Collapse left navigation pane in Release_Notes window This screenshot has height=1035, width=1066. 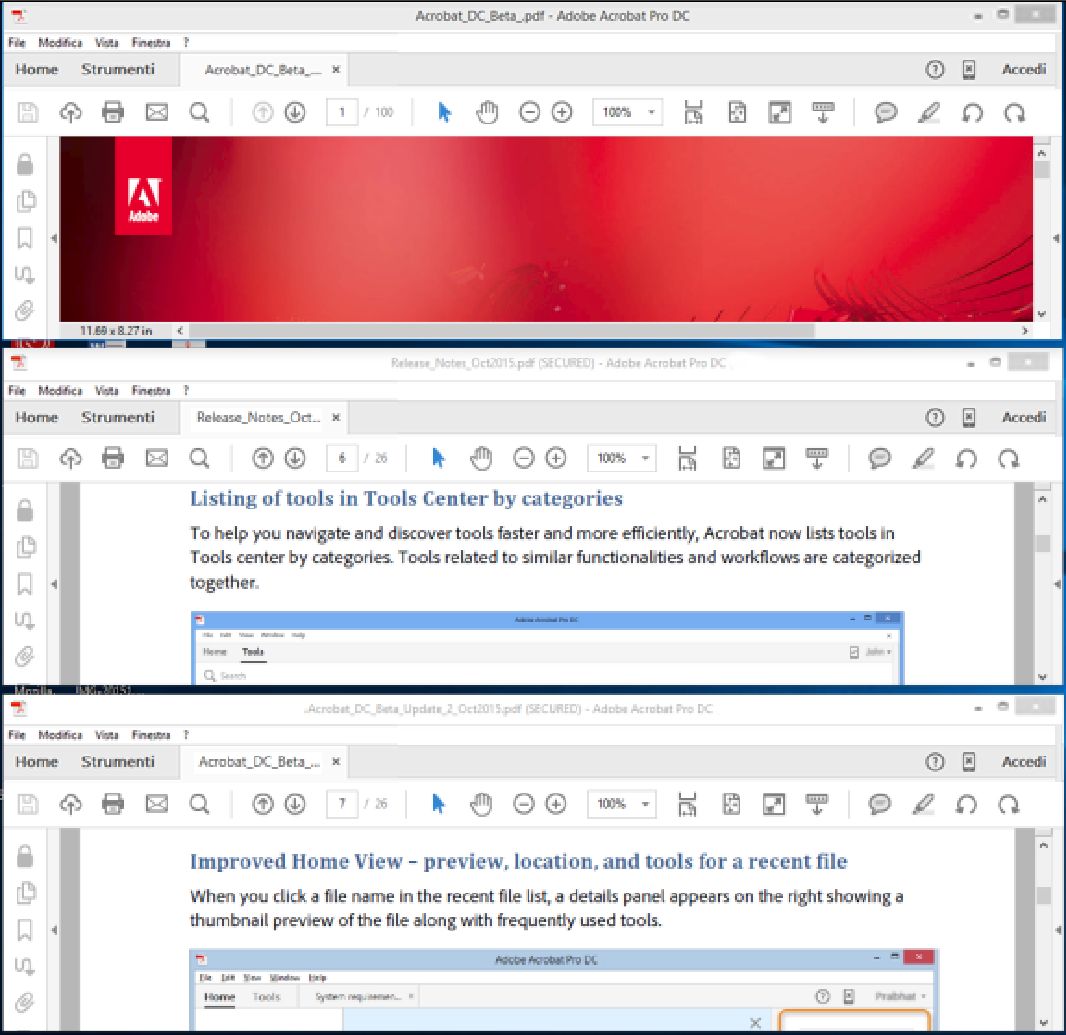tap(54, 583)
